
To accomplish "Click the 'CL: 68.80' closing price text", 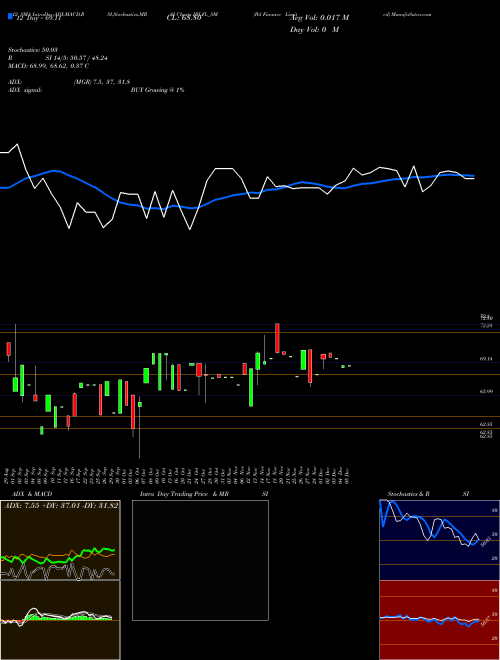I will [x=184, y=18].
